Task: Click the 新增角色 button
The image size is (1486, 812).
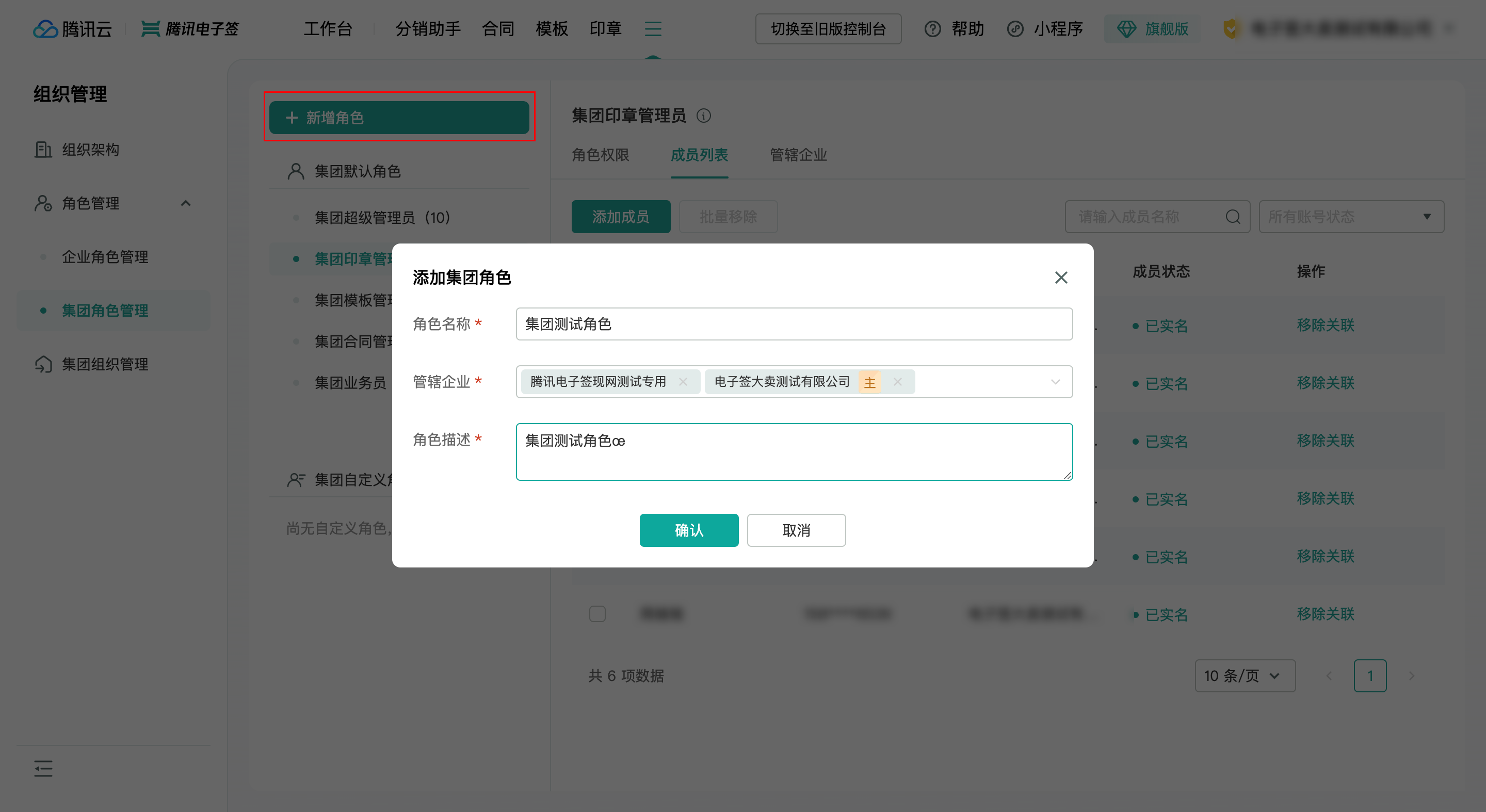Action: coord(399,118)
